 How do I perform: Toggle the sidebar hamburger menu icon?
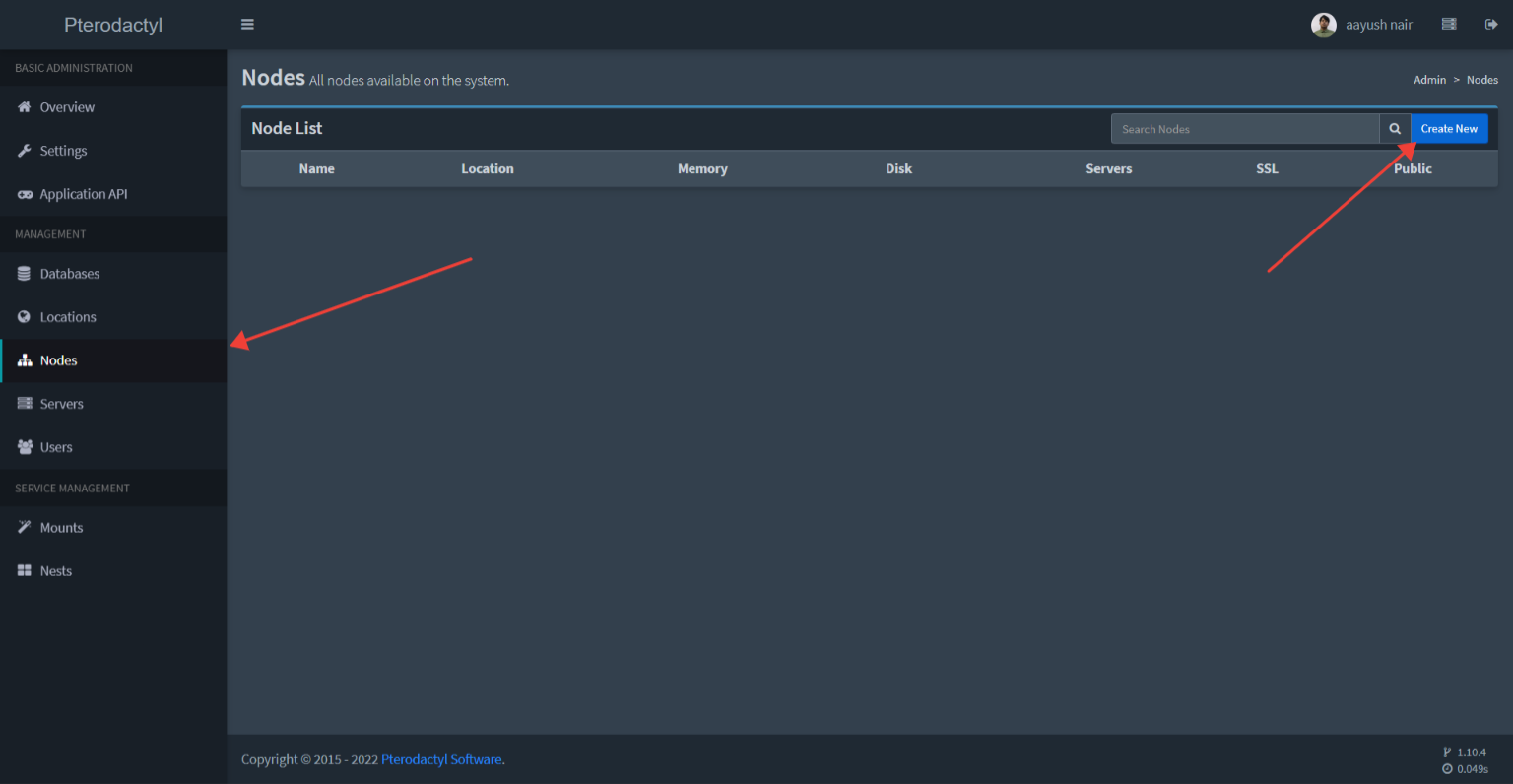[247, 25]
